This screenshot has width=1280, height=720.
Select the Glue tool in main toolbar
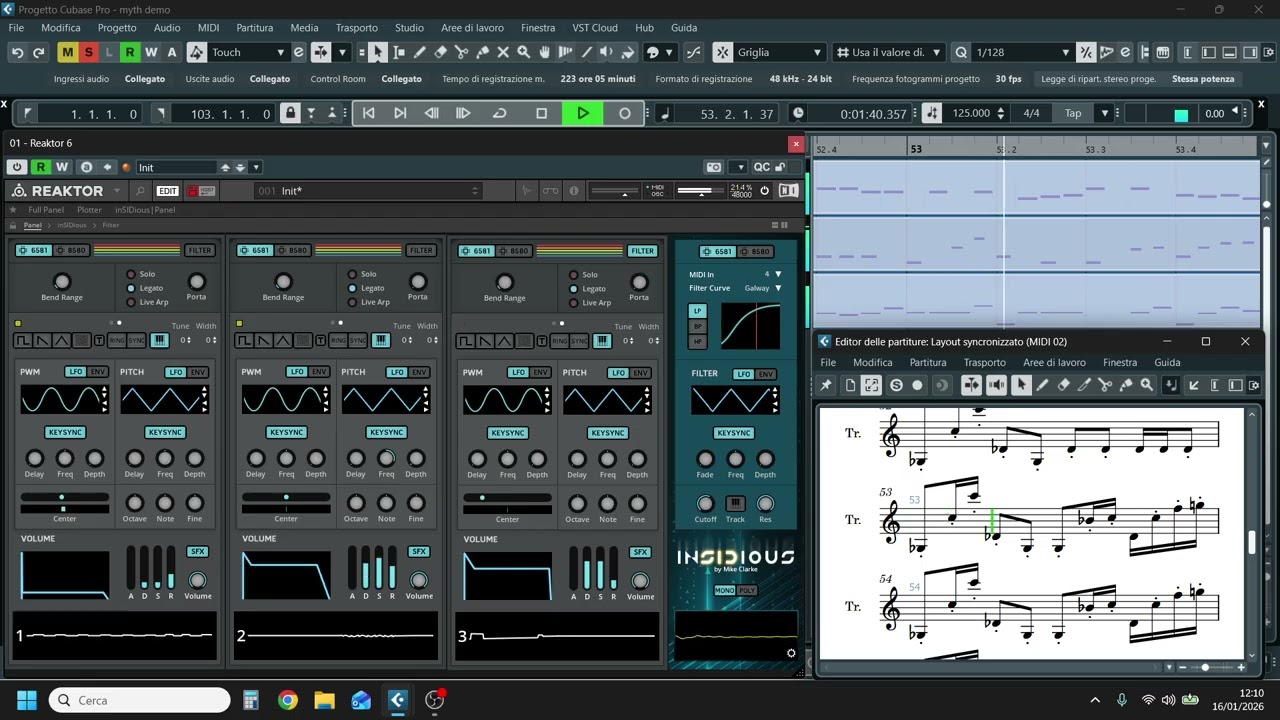482,52
